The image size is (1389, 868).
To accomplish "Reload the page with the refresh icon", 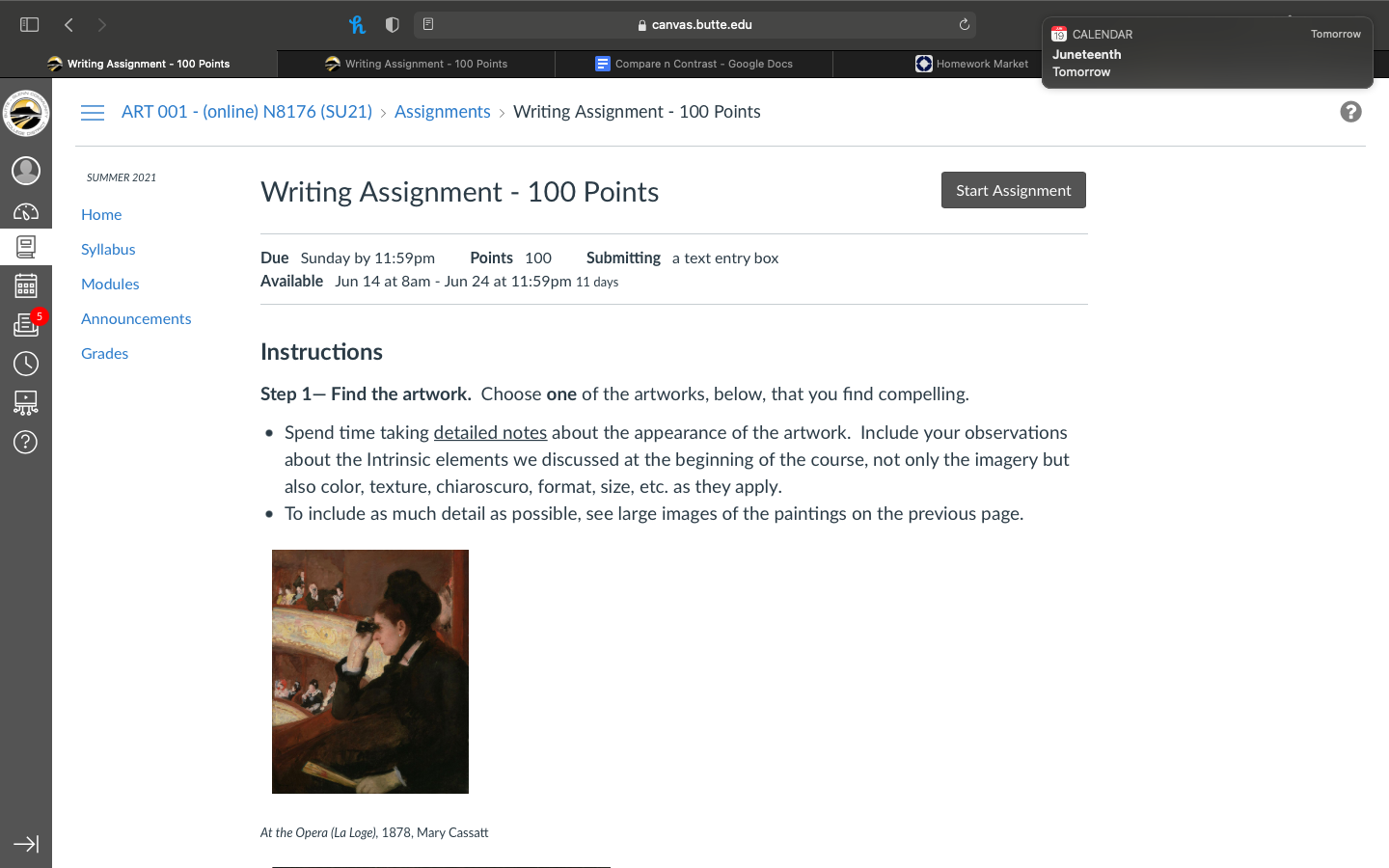I will tap(964, 24).
